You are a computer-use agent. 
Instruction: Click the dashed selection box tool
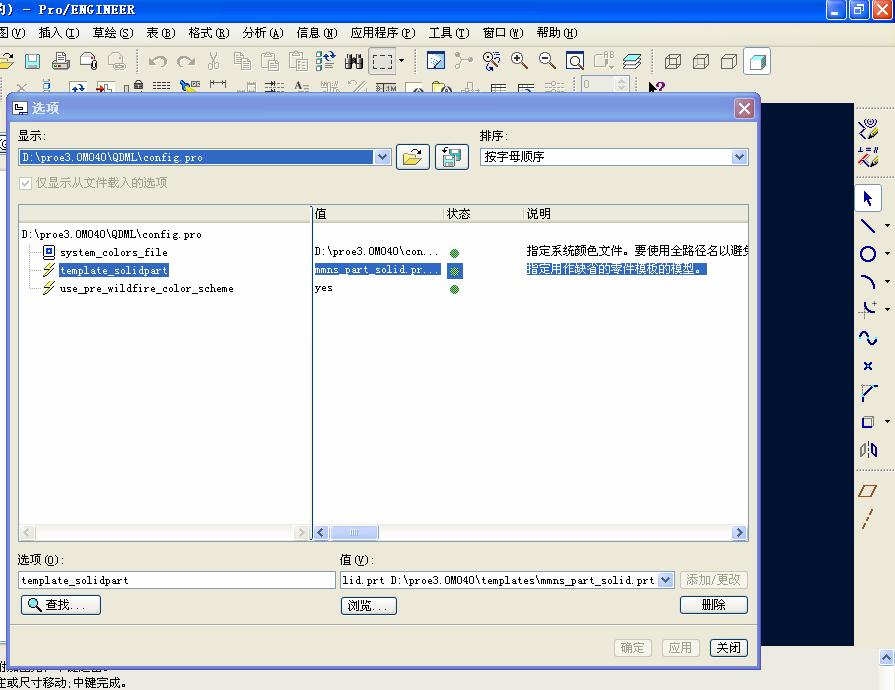382,61
